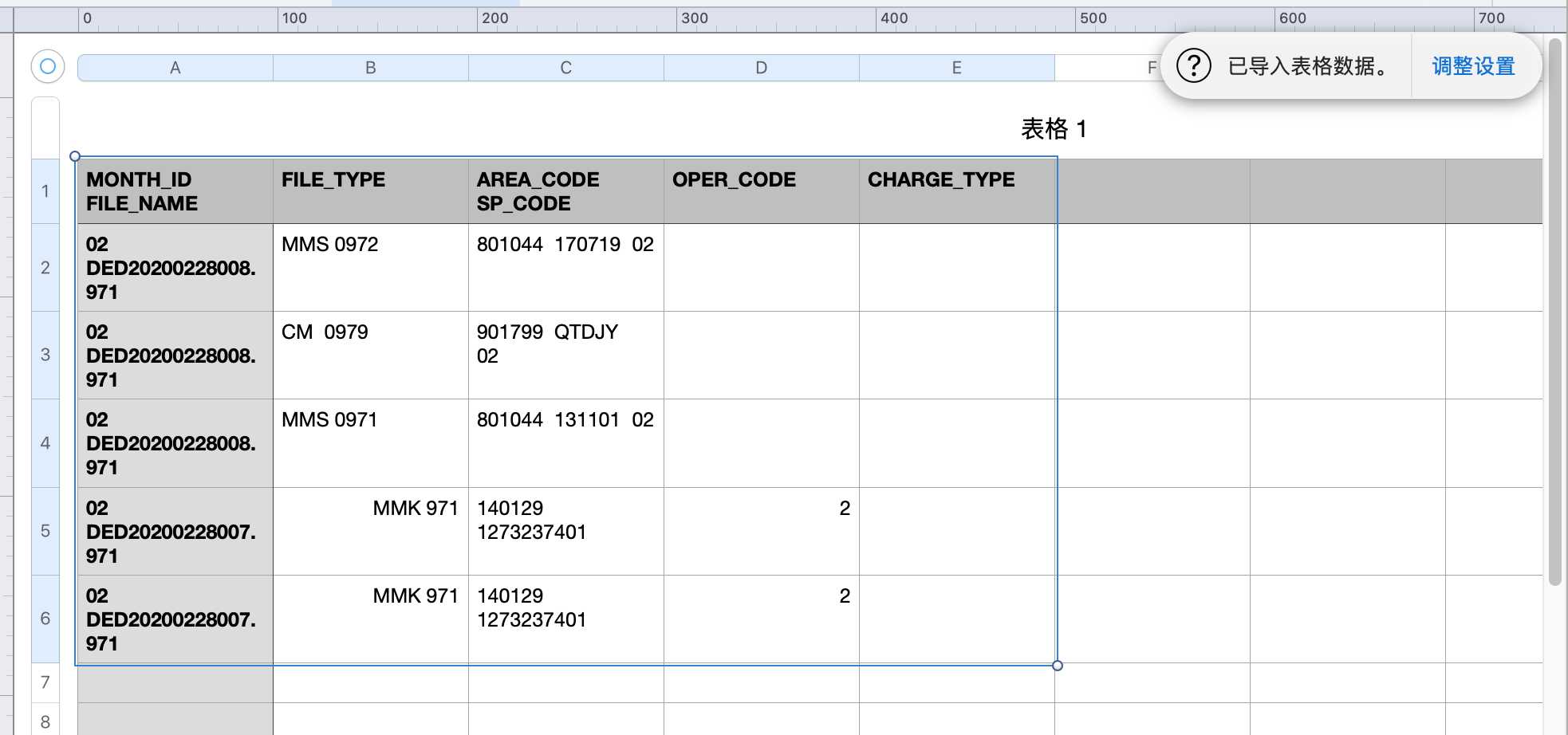
Task: Select row 7 header
Action: (x=45, y=682)
